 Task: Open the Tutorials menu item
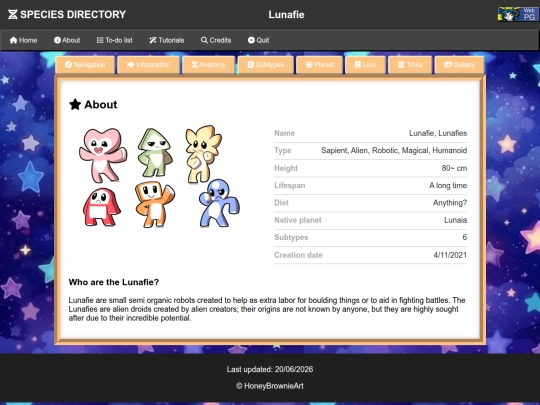(x=167, y=40)
